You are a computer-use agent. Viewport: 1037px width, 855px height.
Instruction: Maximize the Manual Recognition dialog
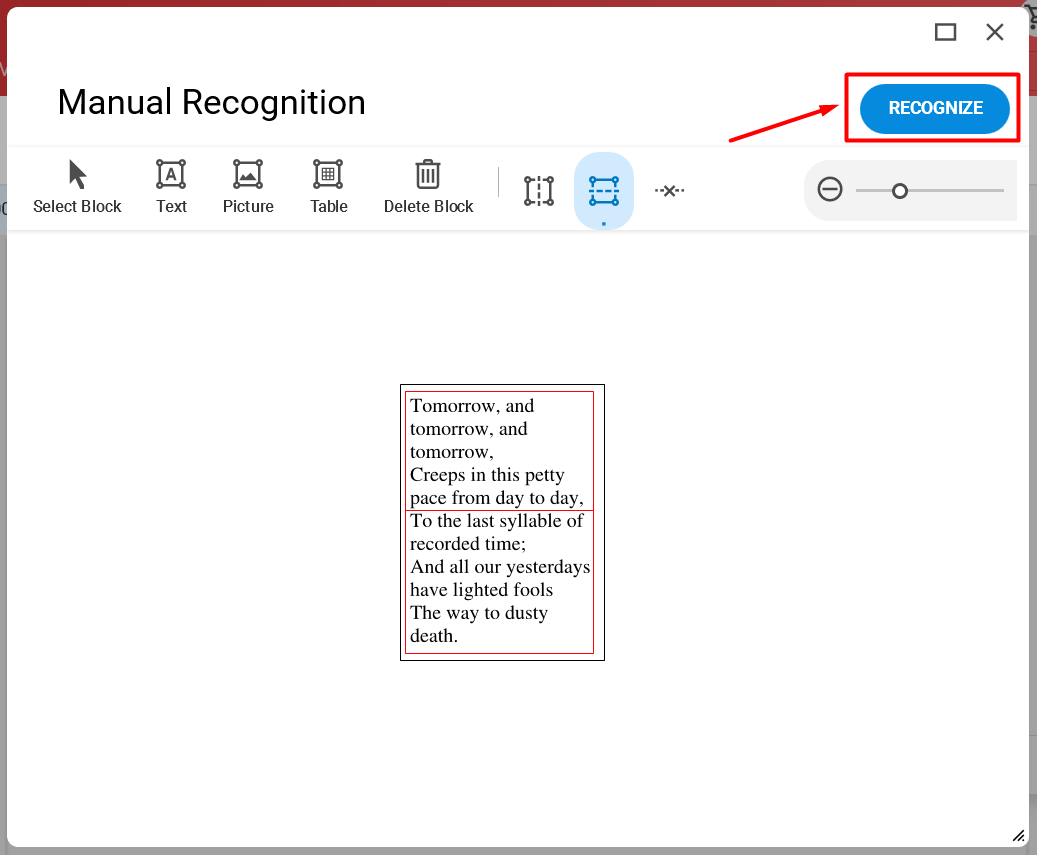click(945, 32)
